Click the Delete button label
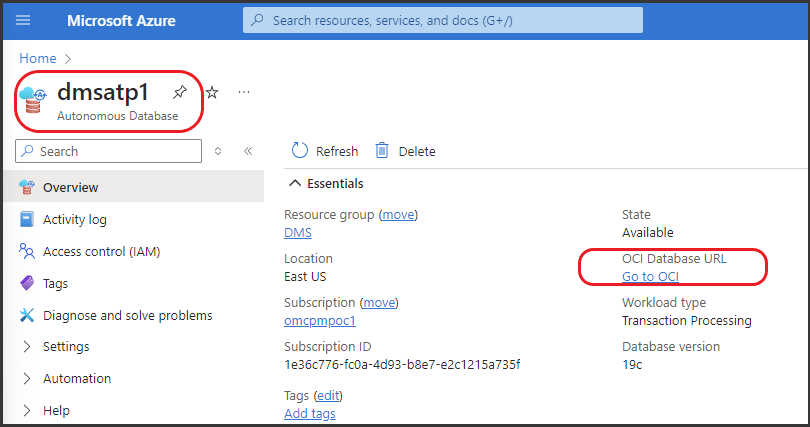This screenshot has height=427, width=810. tap(417, 151)
